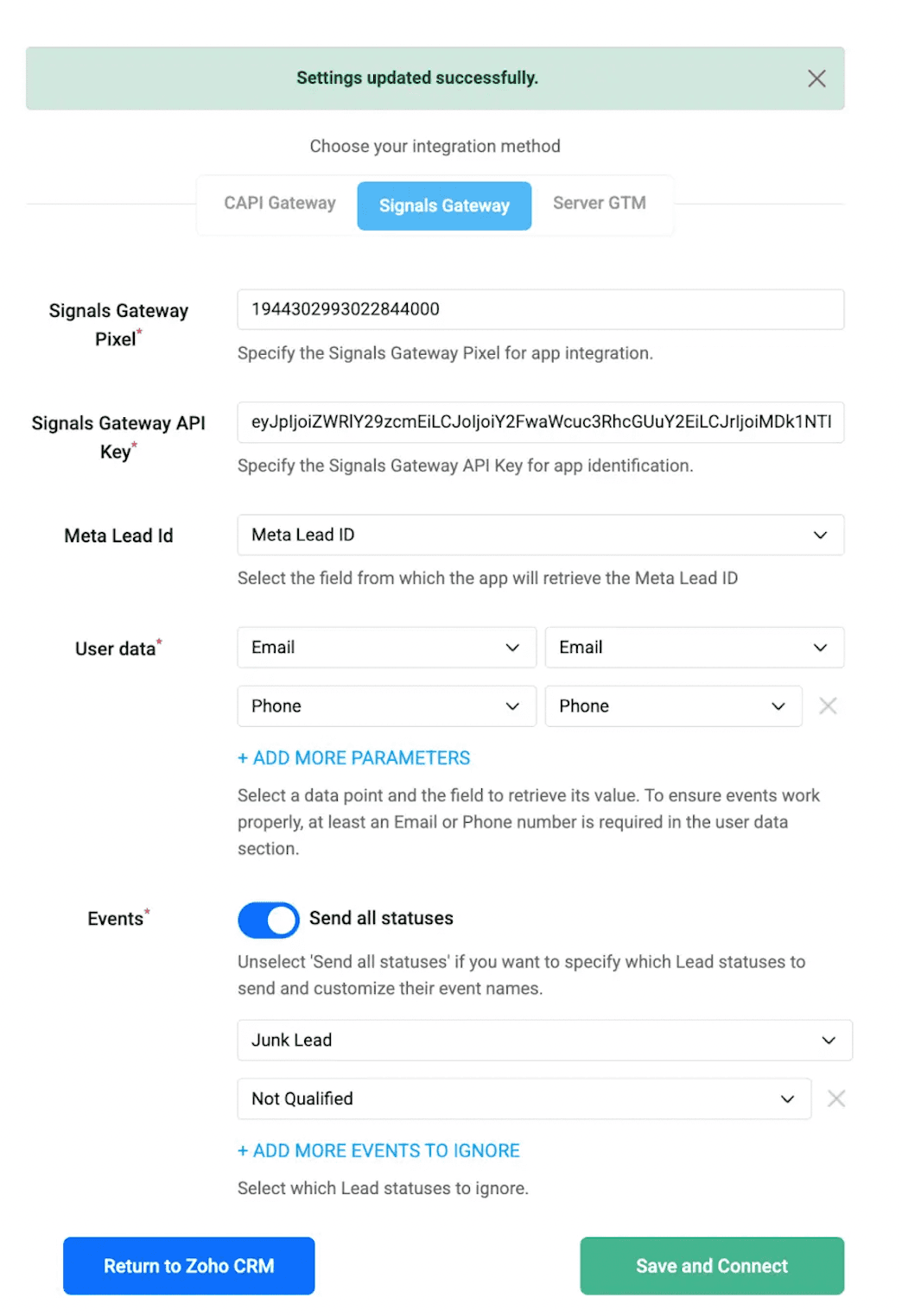Click the Save and Connect button
Image resolution: width=902 pixels, height=1316 pixels.
tap(711, 1266)
